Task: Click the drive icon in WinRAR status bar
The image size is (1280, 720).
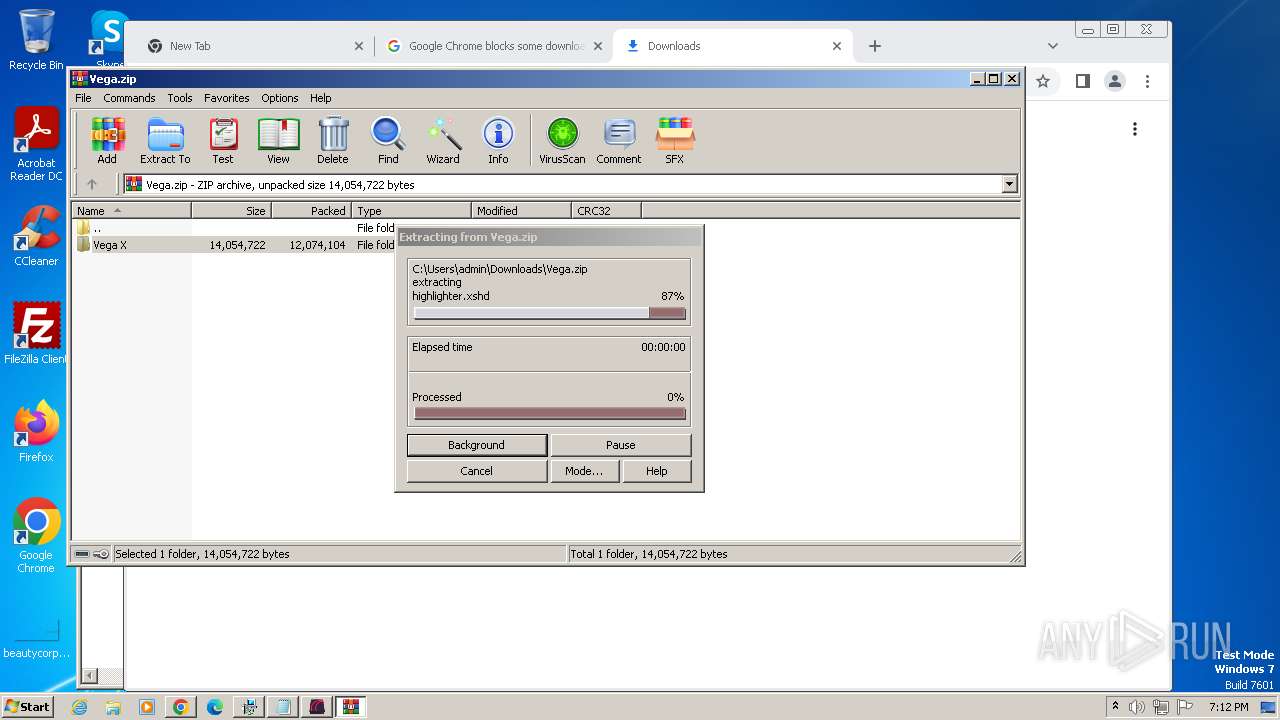Action: pyautogui.click(x=82, y=554)
